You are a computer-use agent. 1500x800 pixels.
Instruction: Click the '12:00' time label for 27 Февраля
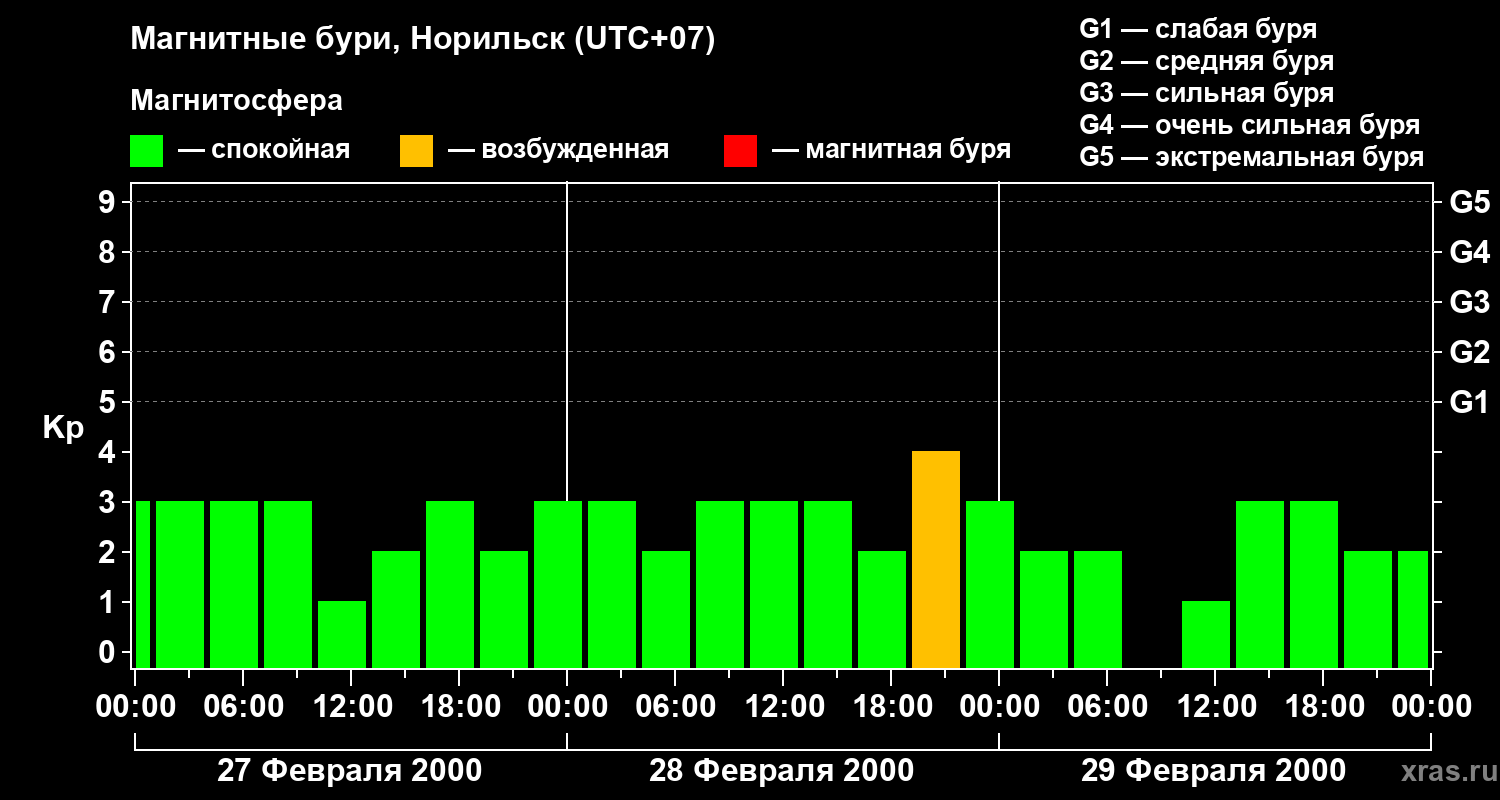click(x=351, y=707)
